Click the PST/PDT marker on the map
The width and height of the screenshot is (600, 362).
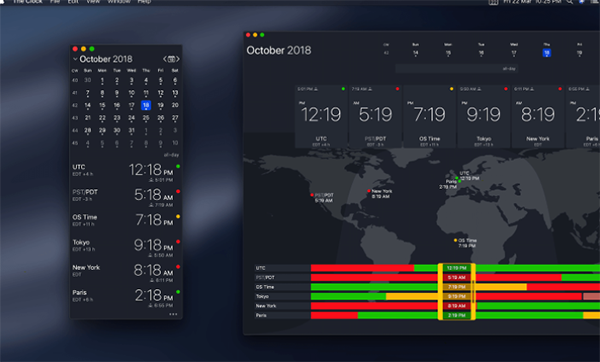(312, 195)
